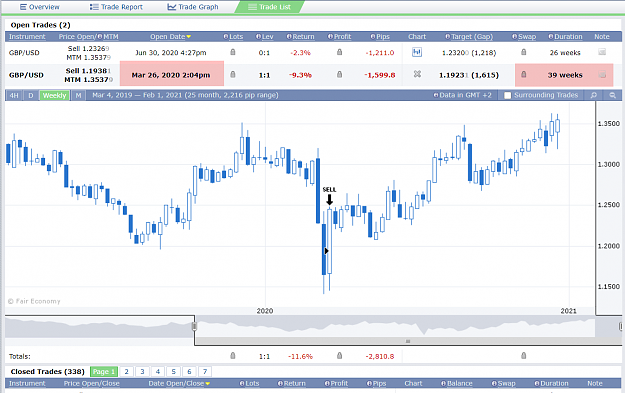Viewport: 625px width, 393px height.
Task: Click the swap lock icon in the 26 weeks row
Action: [524, 52]
